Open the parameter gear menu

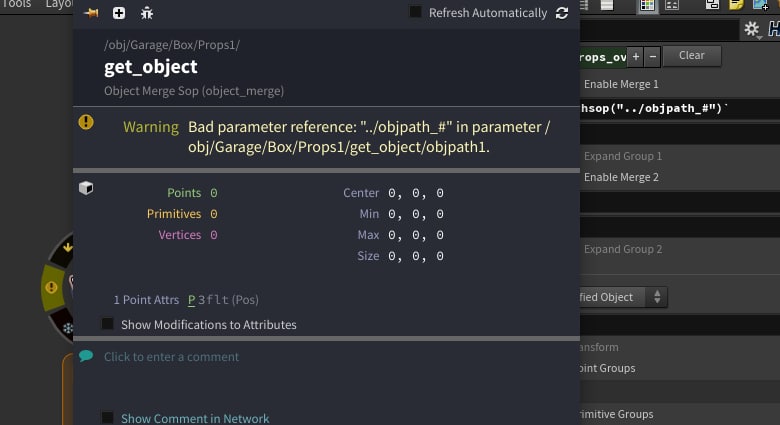pos(752,29)
